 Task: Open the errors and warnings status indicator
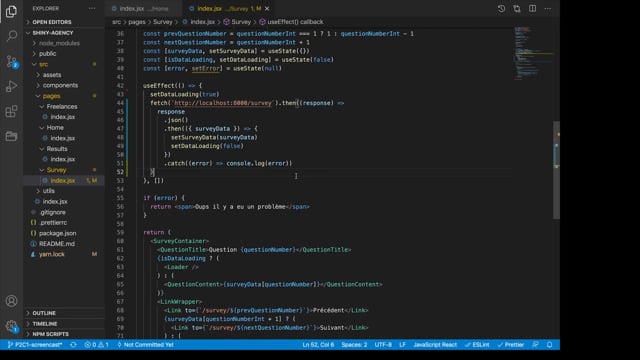[96, 345]
